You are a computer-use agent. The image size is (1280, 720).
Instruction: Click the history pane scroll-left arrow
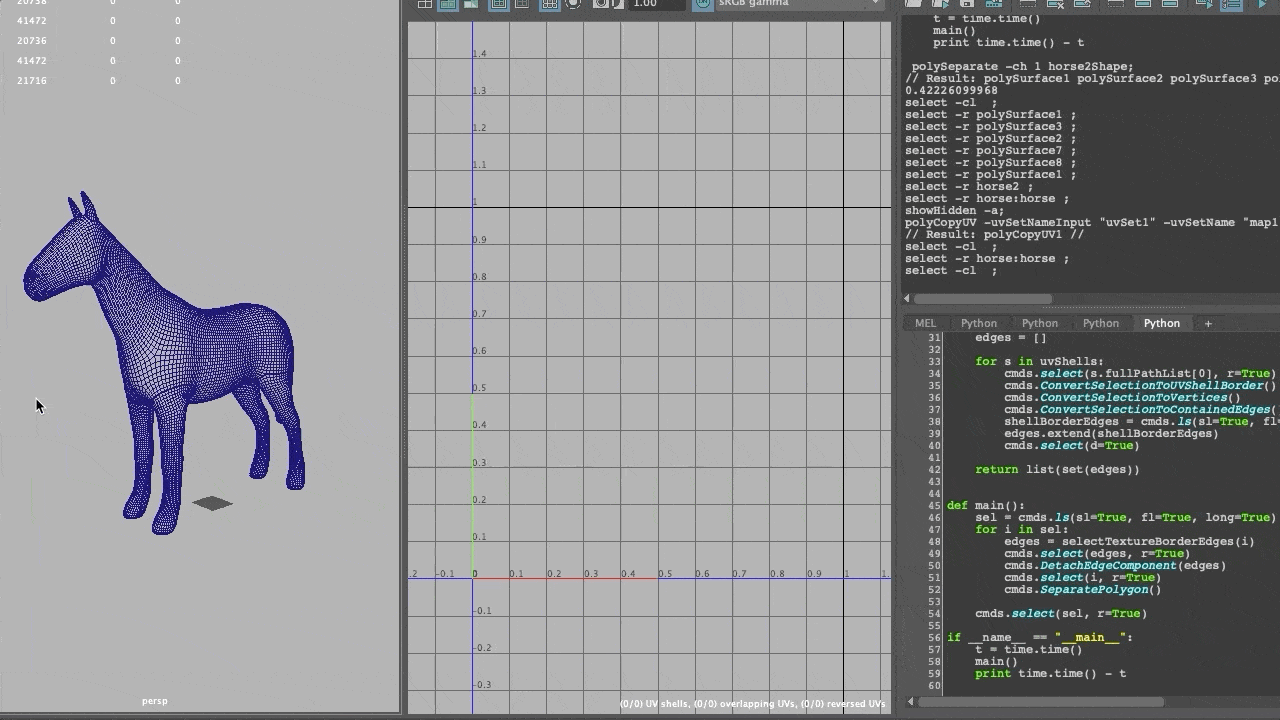click(x=907, y=298)
